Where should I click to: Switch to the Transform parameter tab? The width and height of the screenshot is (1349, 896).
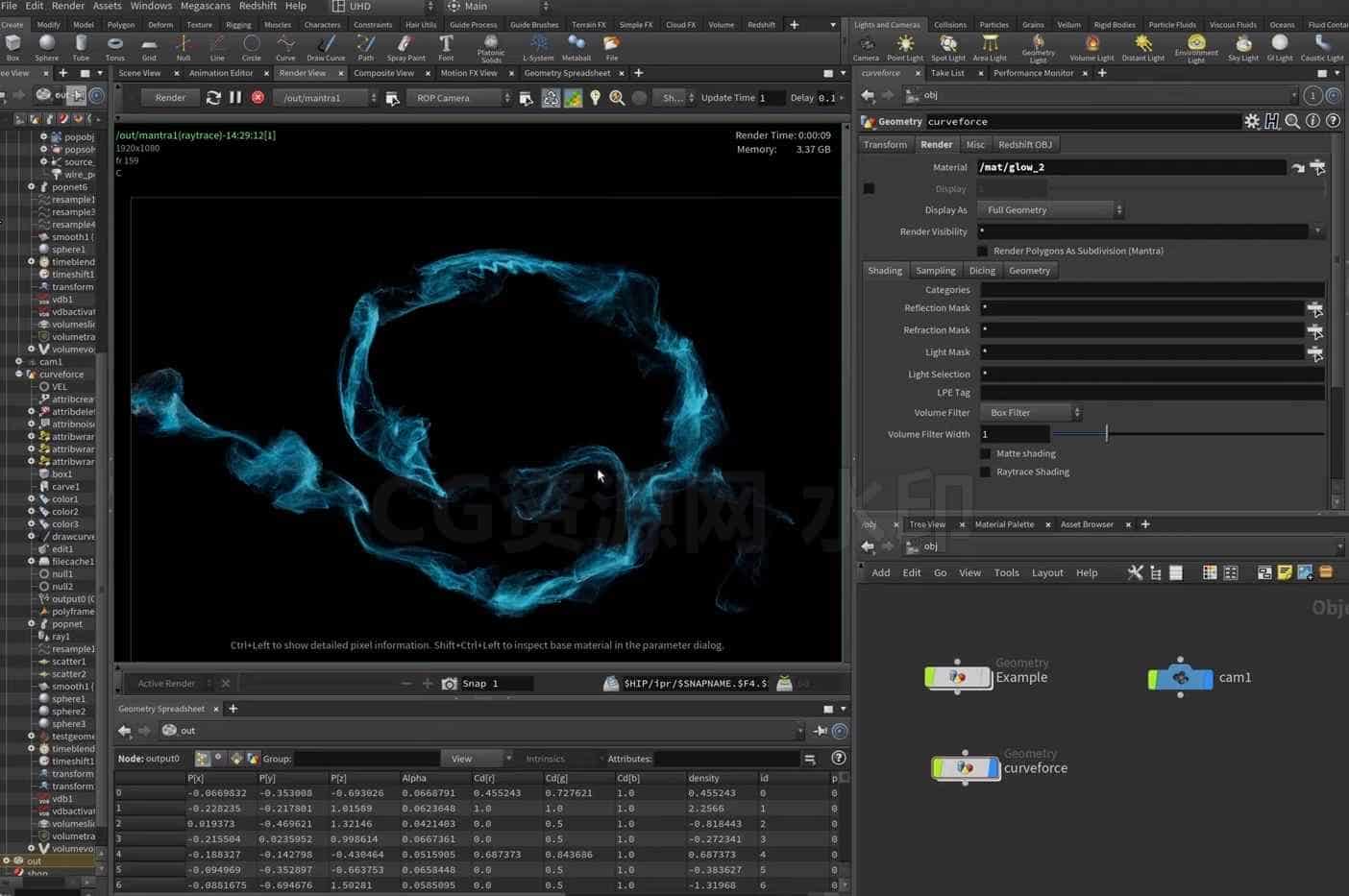click(885, 144)
